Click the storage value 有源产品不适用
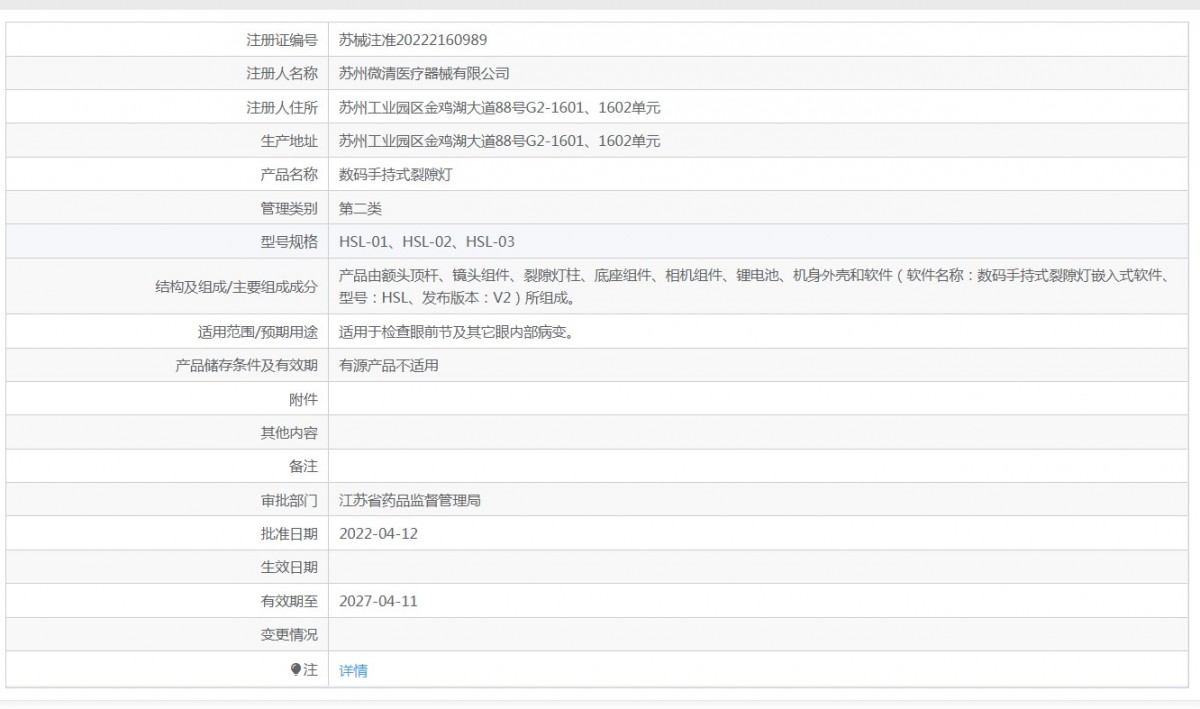Image resolution: width=1200 pixels, height=709 pixels. pos(389,365)
